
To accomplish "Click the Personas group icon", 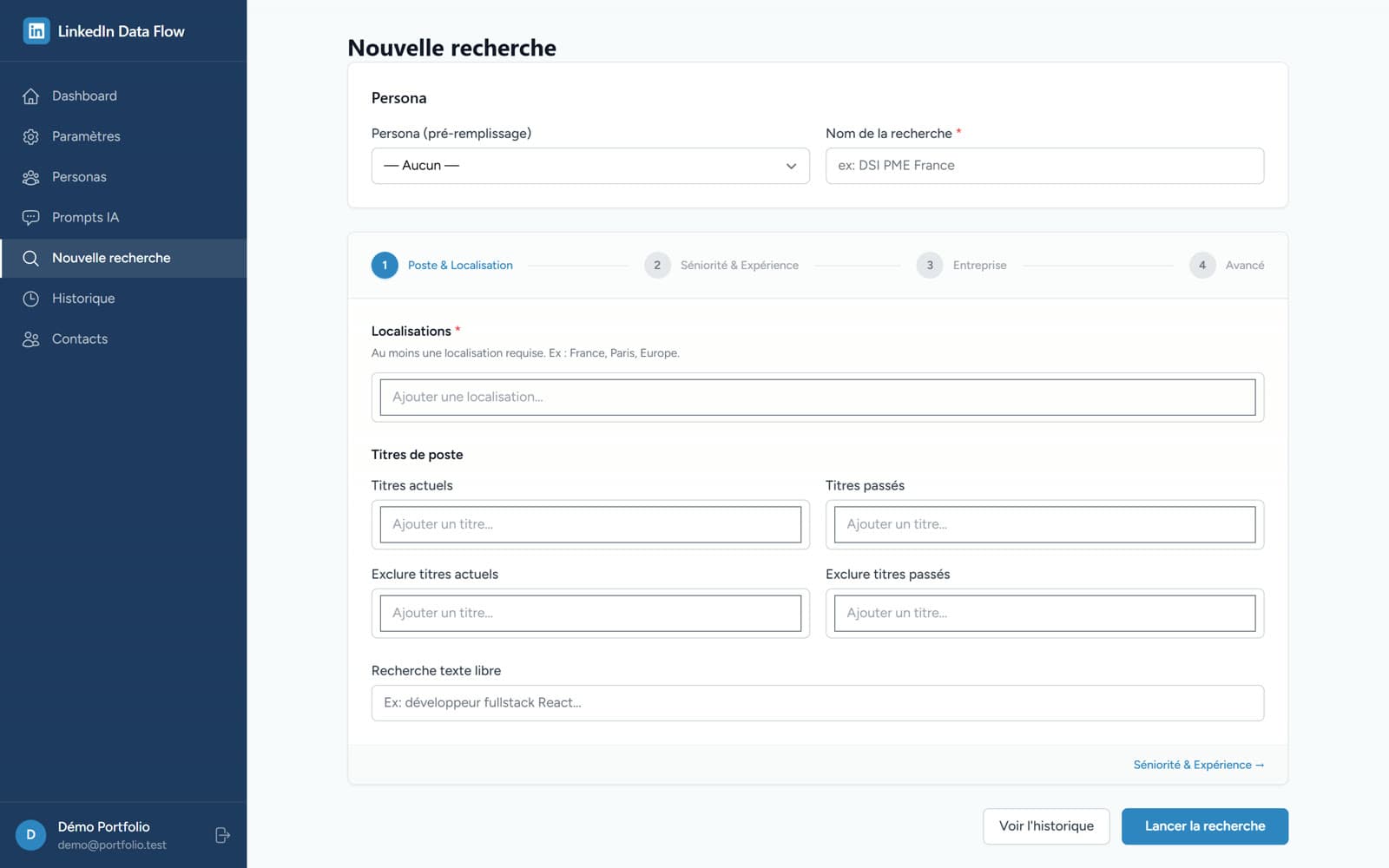I will coord(30,177).
